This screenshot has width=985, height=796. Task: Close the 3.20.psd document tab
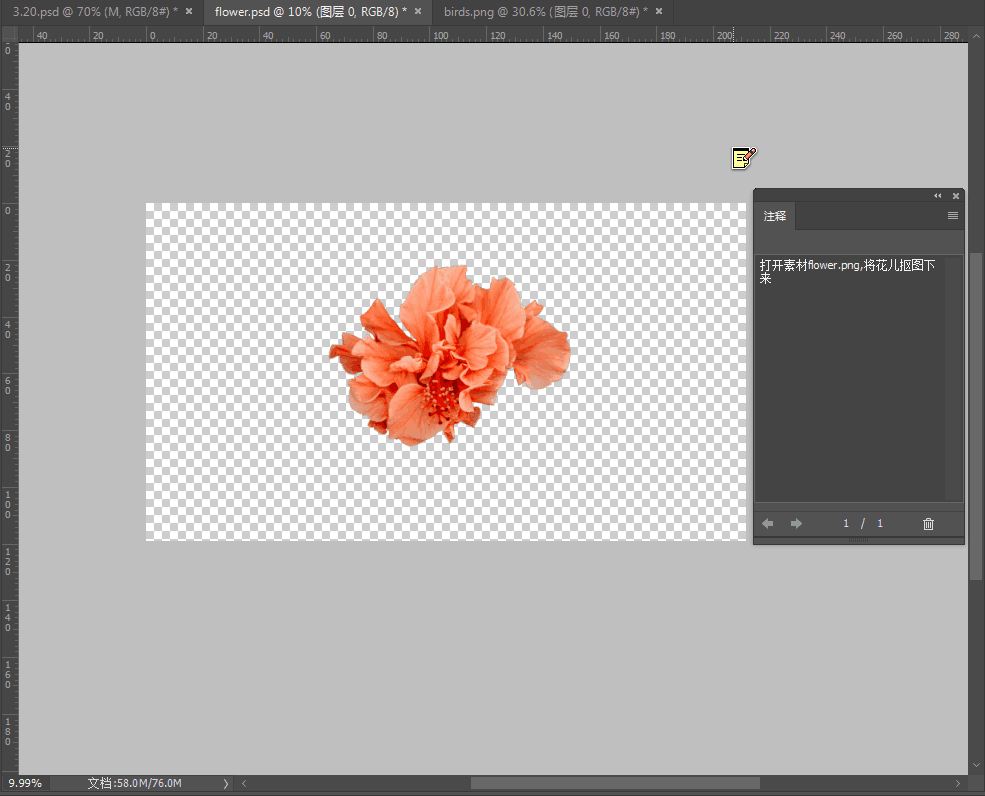[189, 11]
